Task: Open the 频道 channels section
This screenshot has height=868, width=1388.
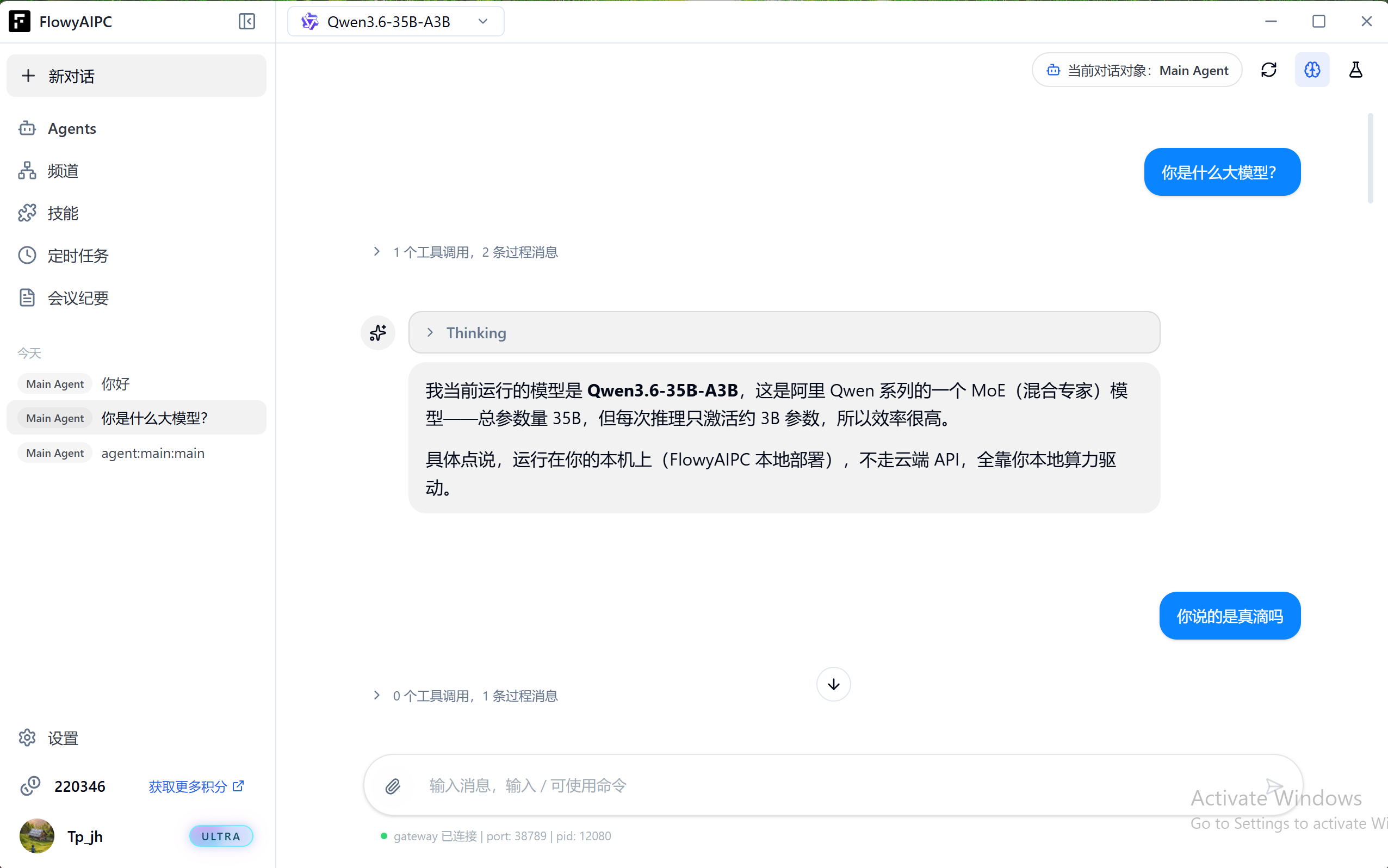Action: [x=137, y=171]
